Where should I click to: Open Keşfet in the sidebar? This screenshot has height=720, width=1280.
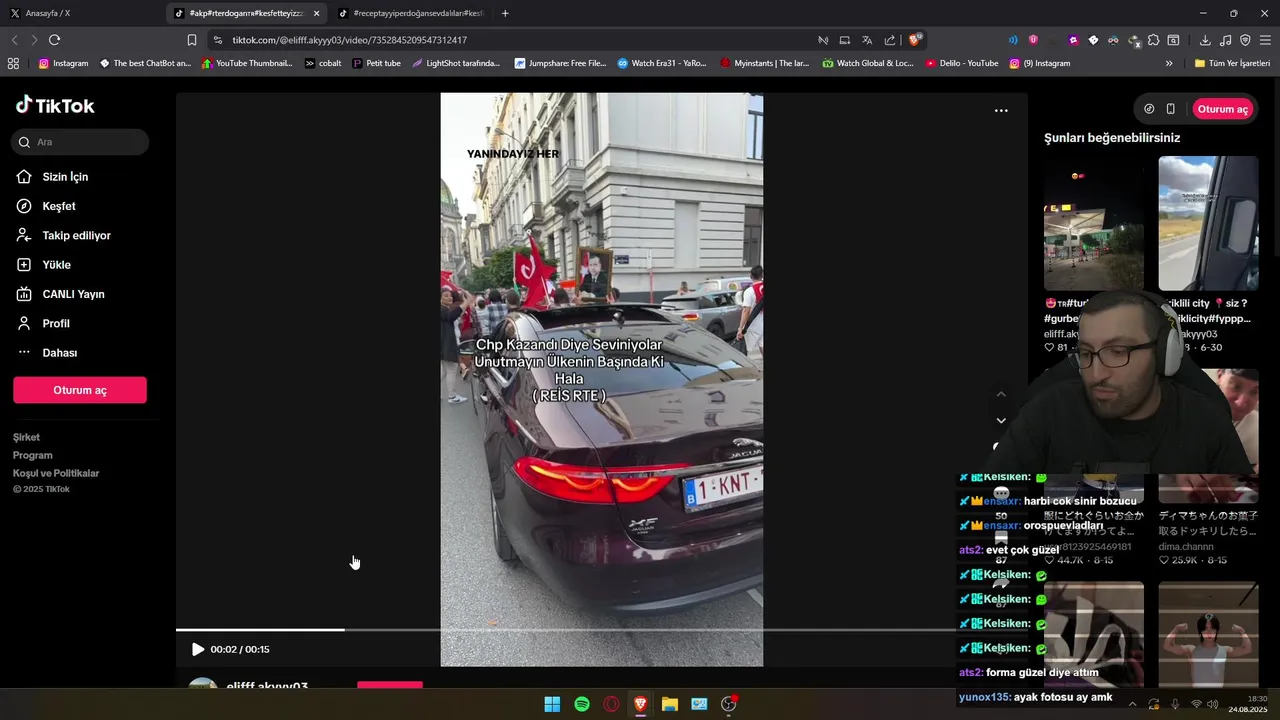point(59,206)
